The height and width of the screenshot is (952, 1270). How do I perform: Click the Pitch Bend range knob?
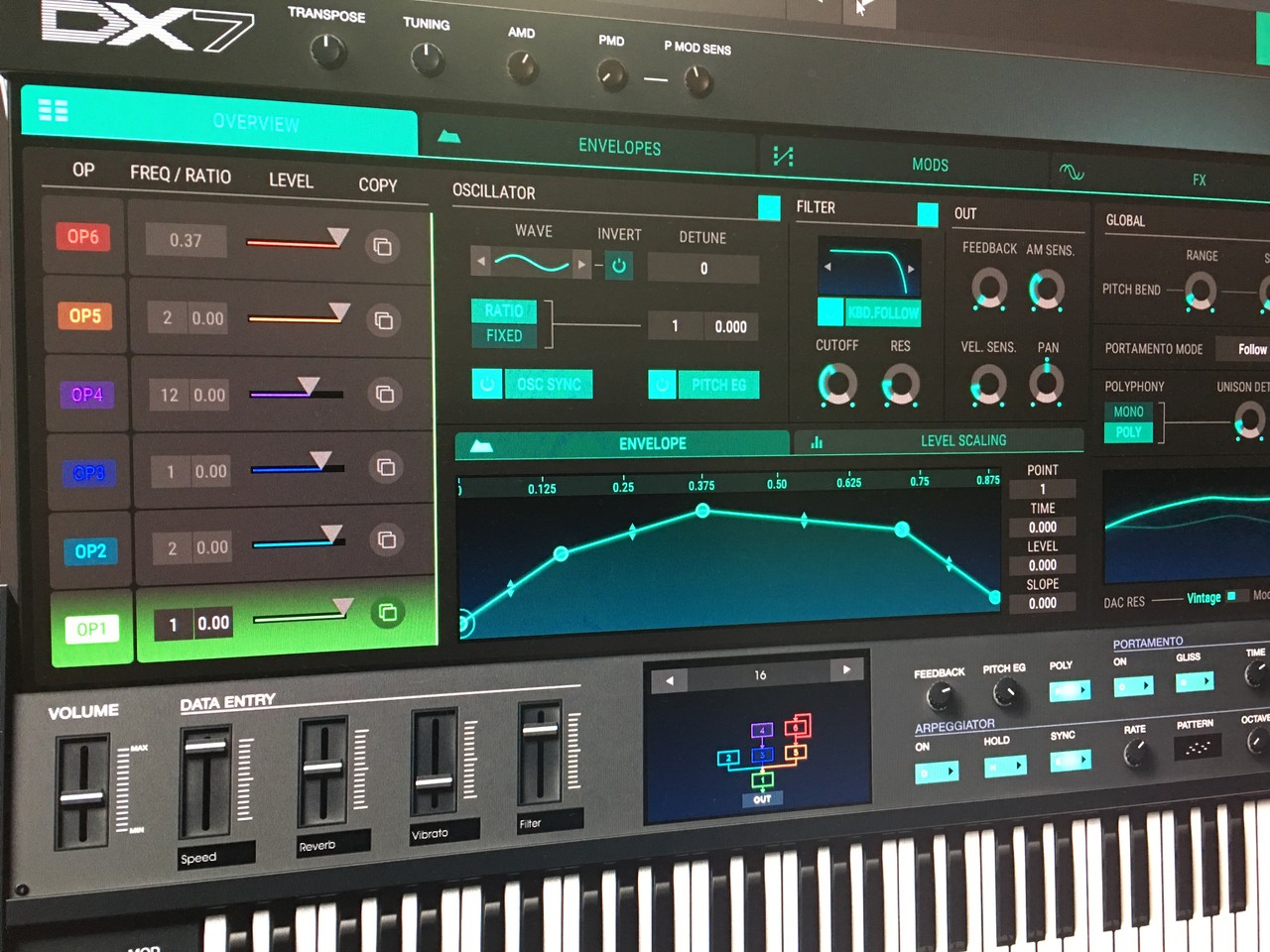(x=1201, y=292)
